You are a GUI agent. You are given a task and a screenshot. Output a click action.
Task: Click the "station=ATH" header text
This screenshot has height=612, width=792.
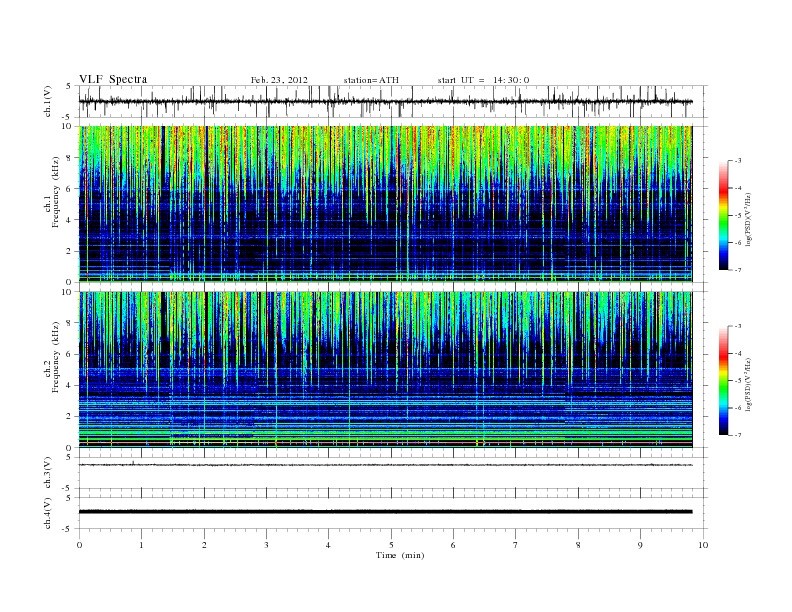coord(371,80)
